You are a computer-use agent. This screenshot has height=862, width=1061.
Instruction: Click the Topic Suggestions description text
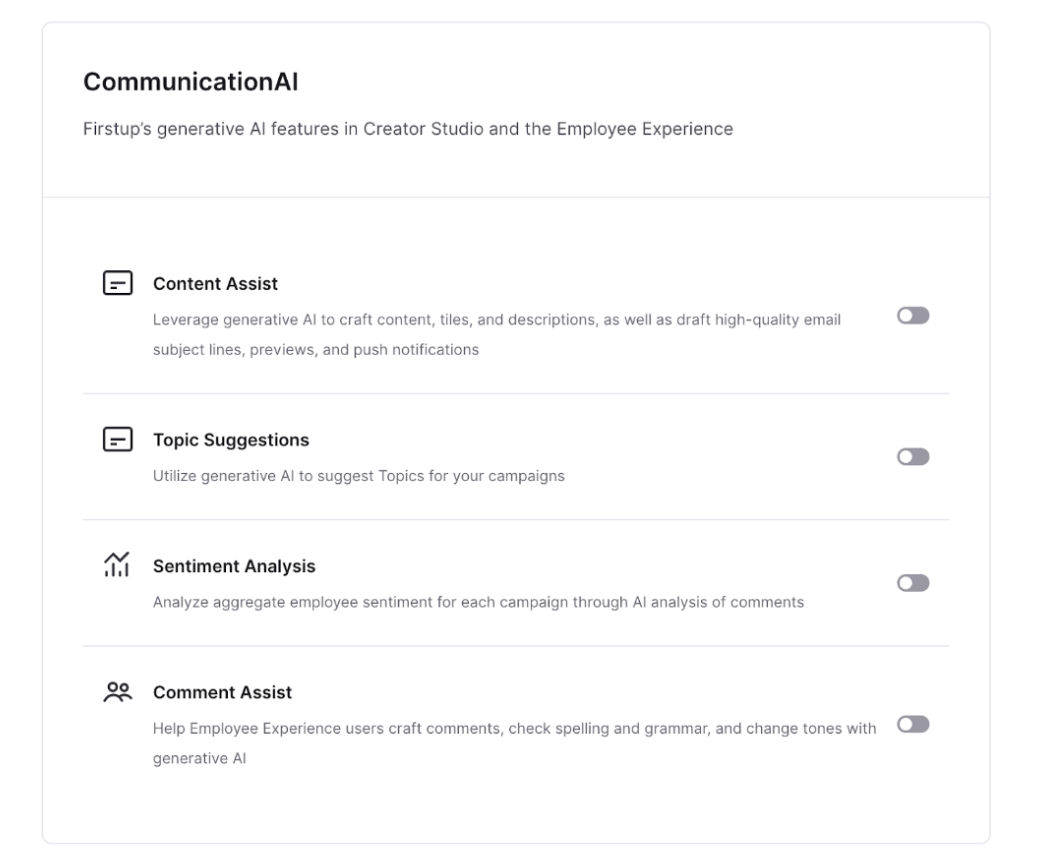pyautogui.click(x=359, y=476)
